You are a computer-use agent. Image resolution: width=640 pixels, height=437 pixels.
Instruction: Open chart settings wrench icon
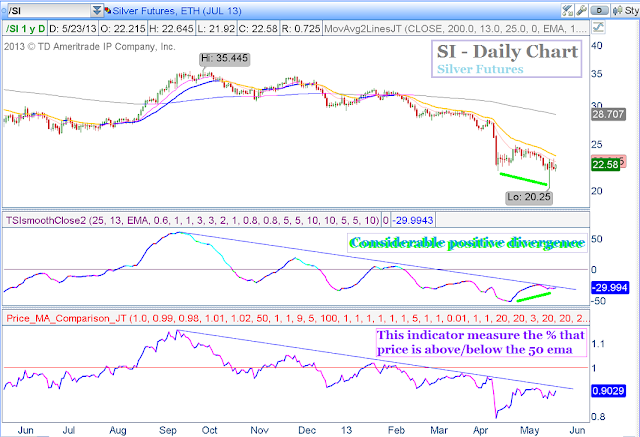(x=581, y=11)
